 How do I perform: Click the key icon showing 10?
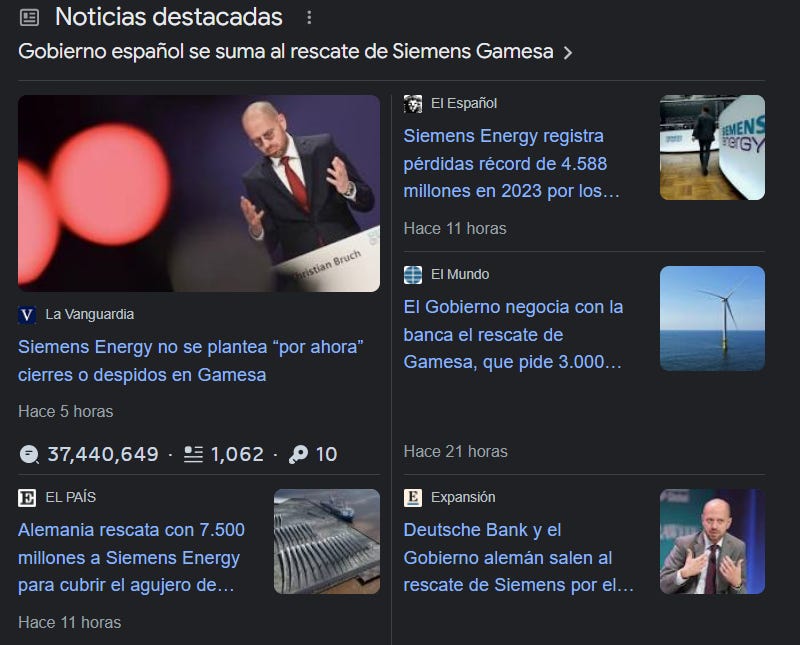[x=298, y=454]
